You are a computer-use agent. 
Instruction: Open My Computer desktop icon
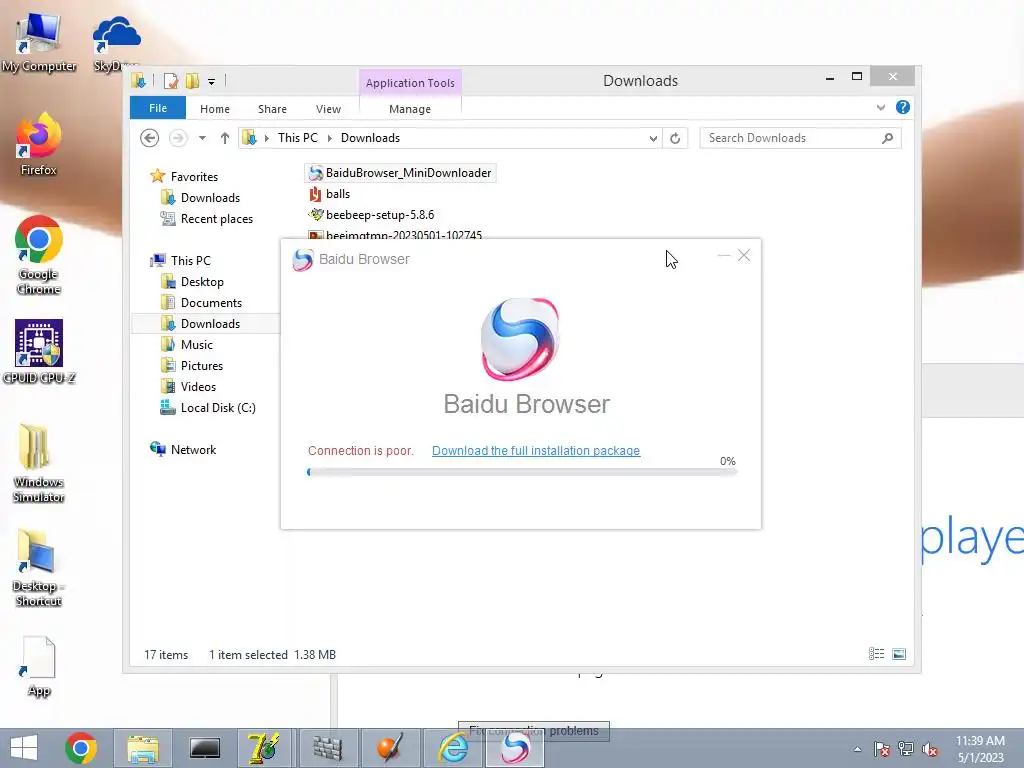point(39,42)
